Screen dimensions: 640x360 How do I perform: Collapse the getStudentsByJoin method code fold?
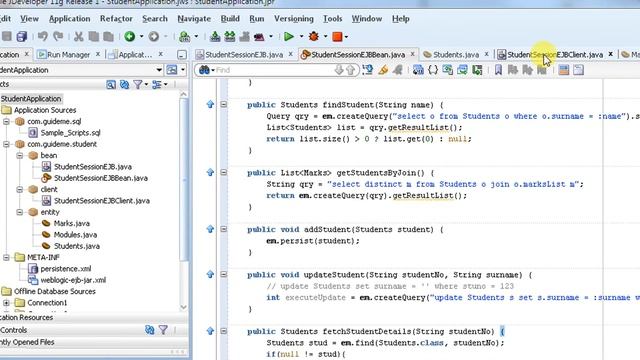(224, 172)
